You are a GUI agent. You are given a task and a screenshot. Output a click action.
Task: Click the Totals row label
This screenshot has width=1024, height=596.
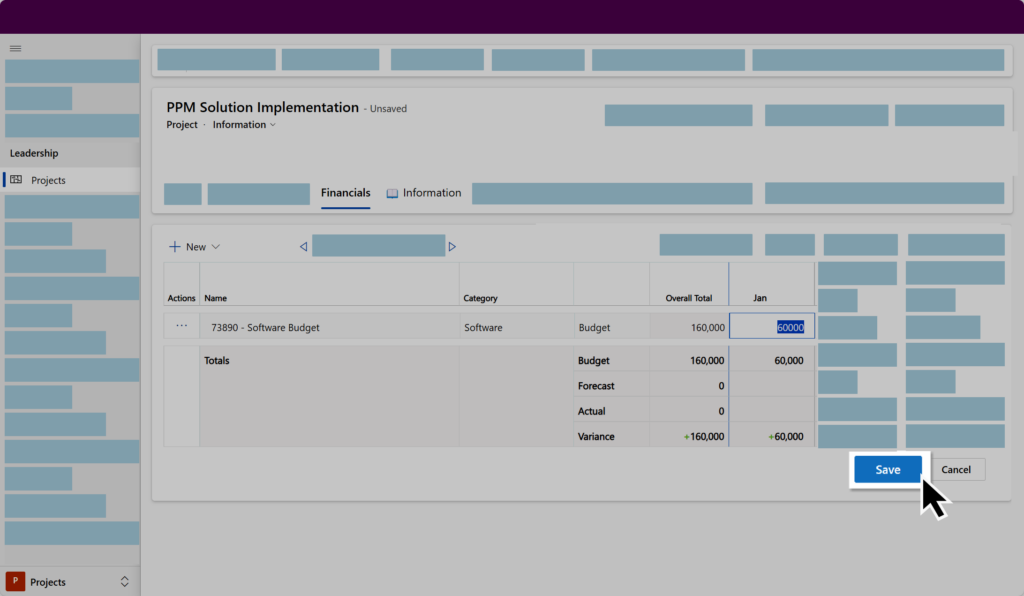point(217,360)
